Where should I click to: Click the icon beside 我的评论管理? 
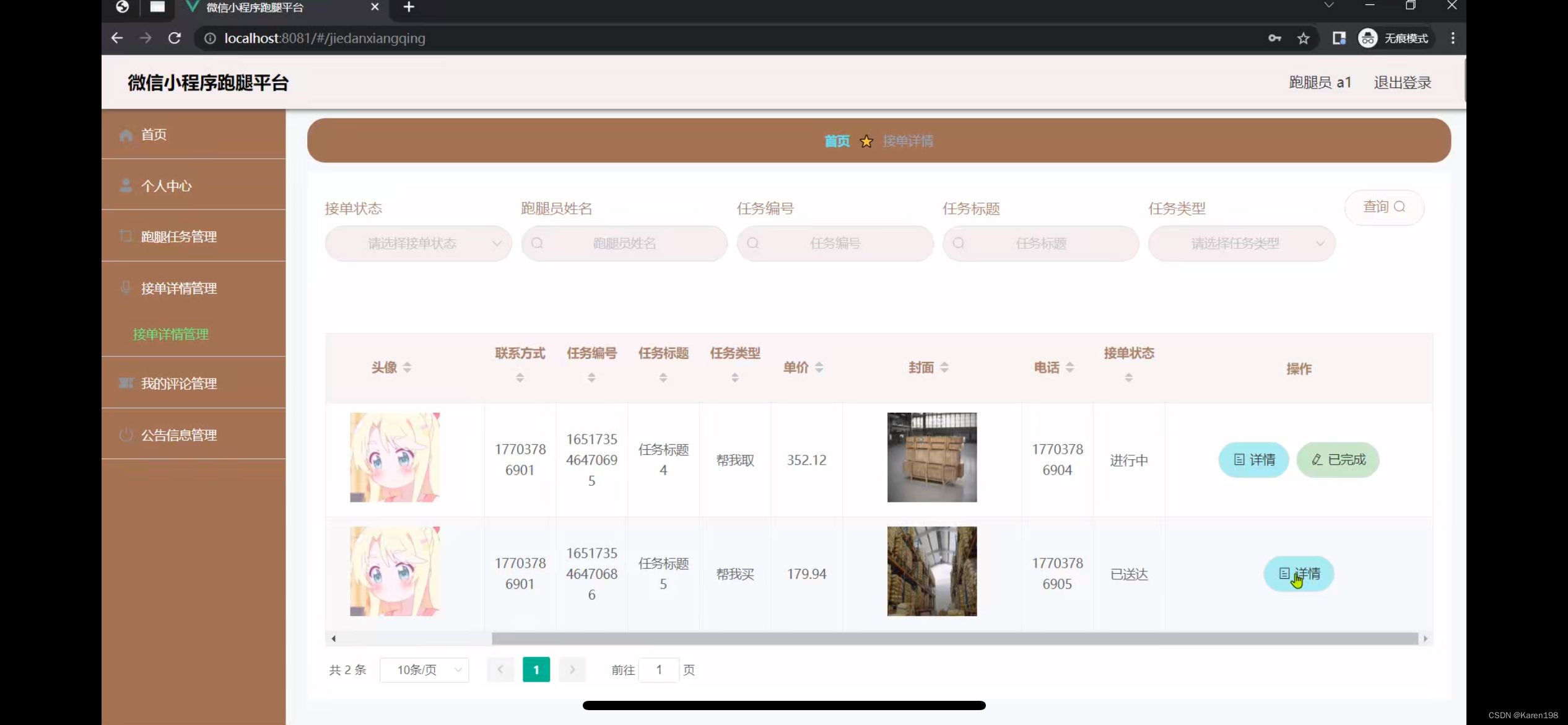tap(126, 384)
